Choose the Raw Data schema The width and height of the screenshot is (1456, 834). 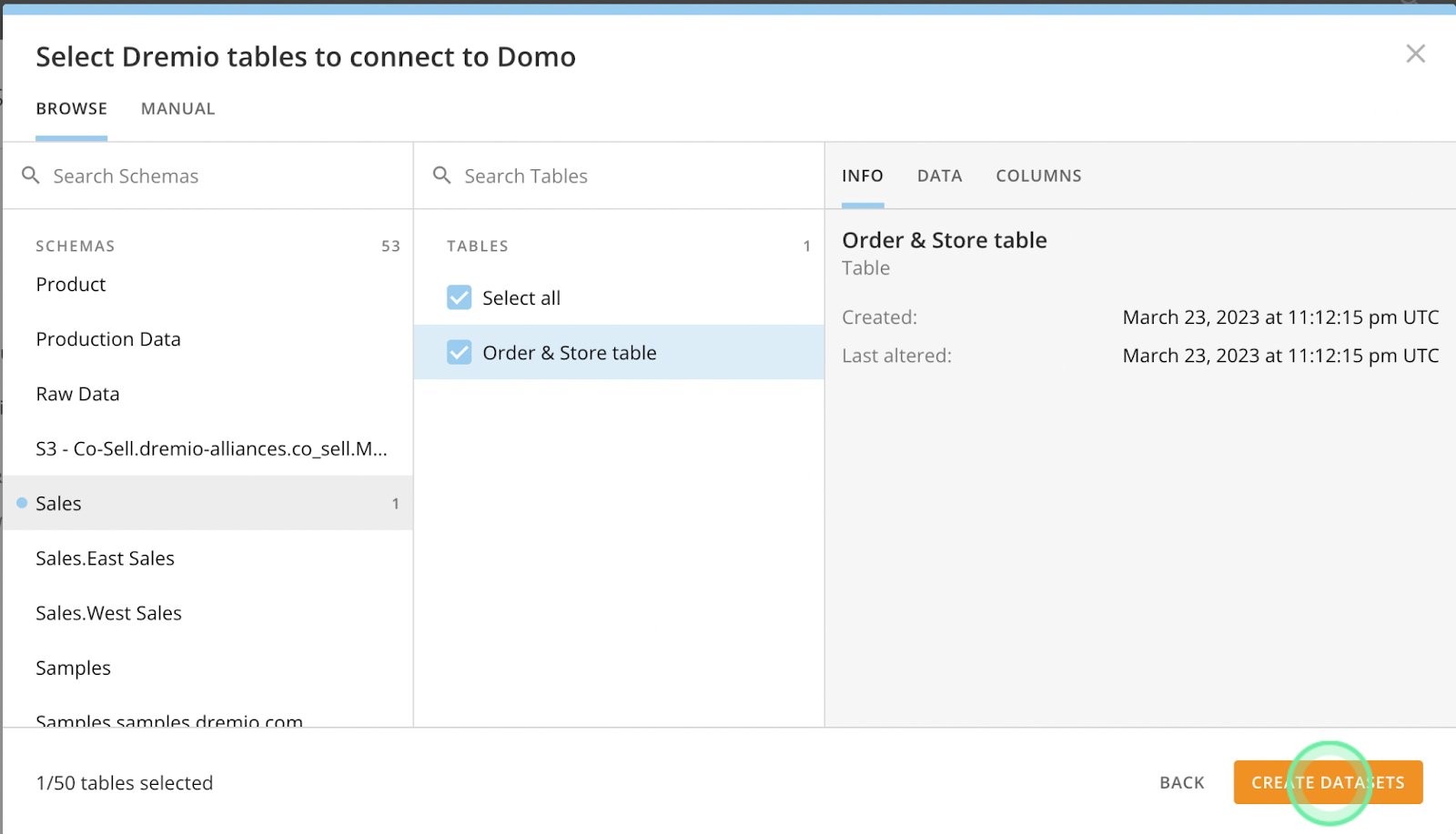pyautogui.click(x=77, y=394)
